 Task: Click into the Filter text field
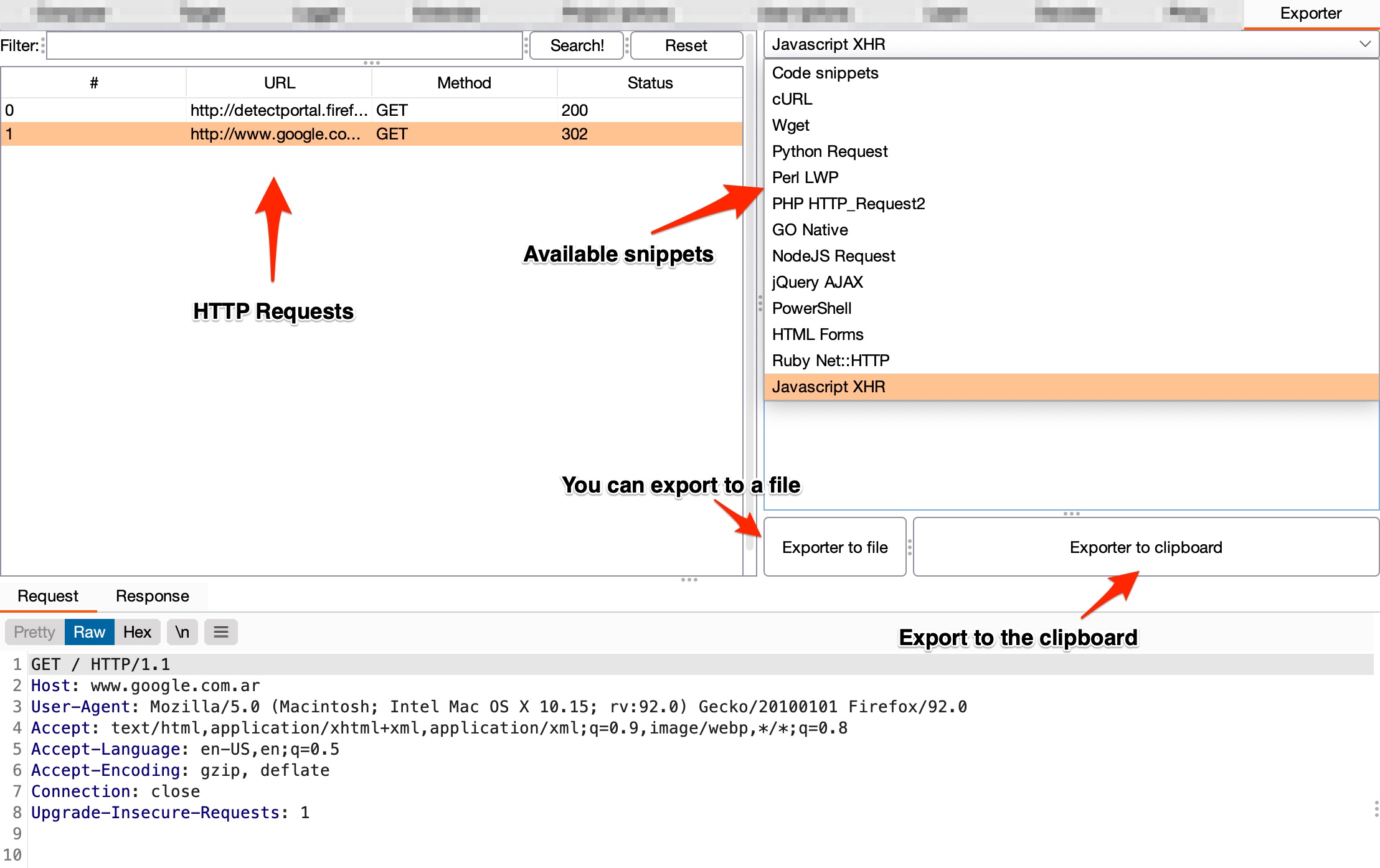click(x=284, y=45)
